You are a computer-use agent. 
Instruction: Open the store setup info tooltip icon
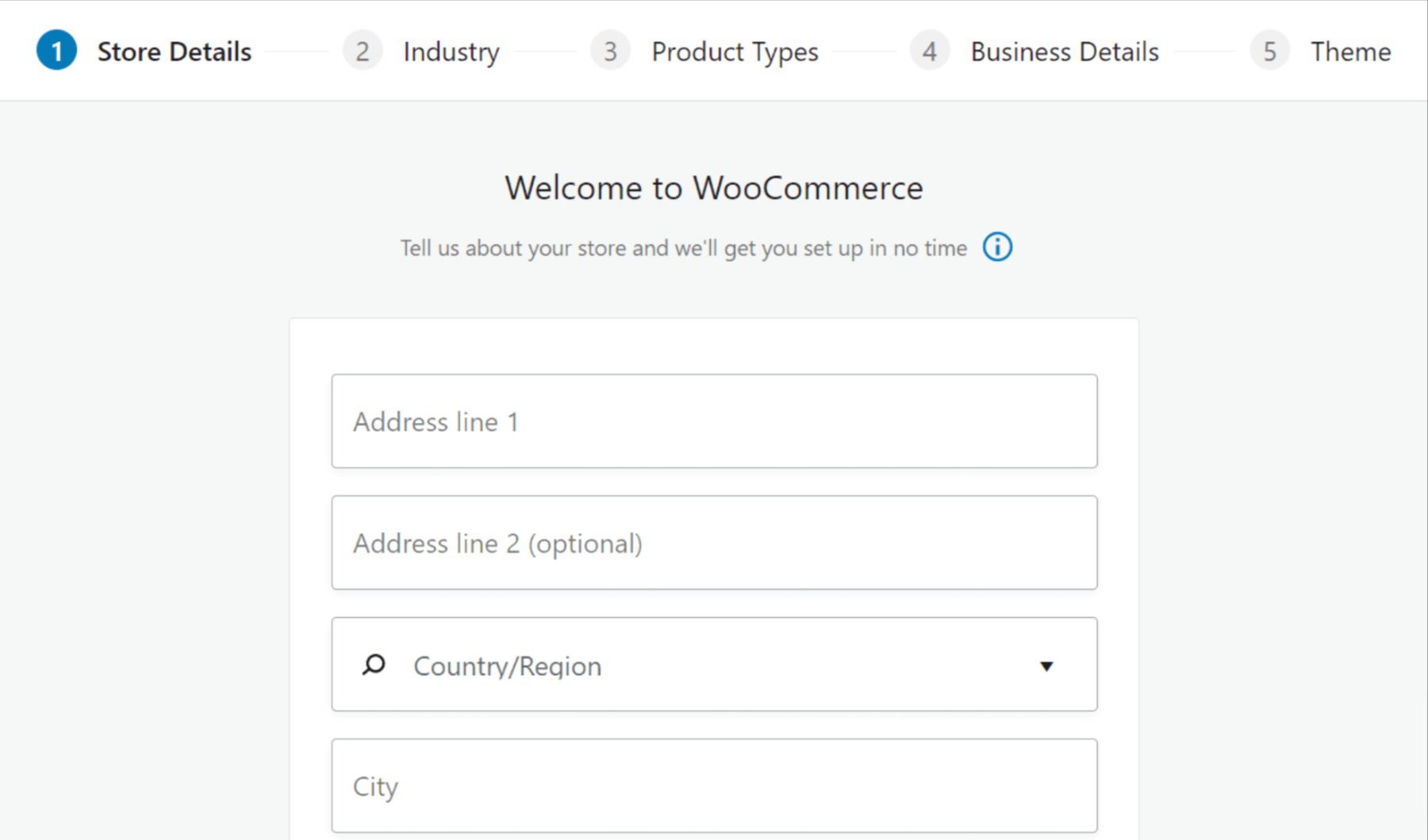click(x=998, y=247)
